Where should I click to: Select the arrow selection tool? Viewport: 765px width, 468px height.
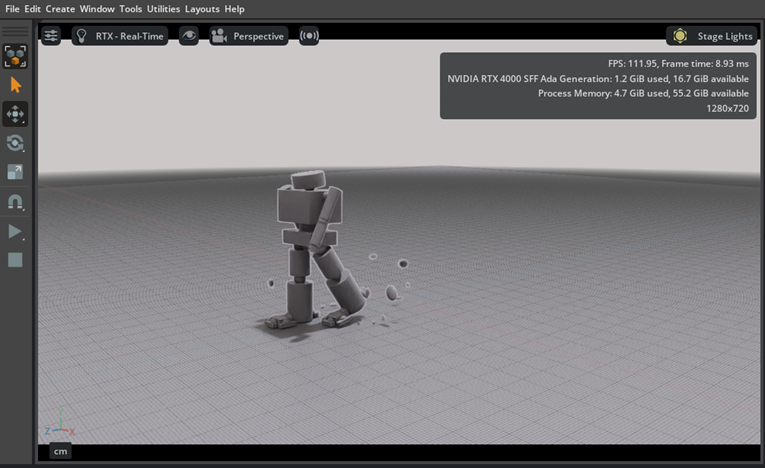click(15, 85)
